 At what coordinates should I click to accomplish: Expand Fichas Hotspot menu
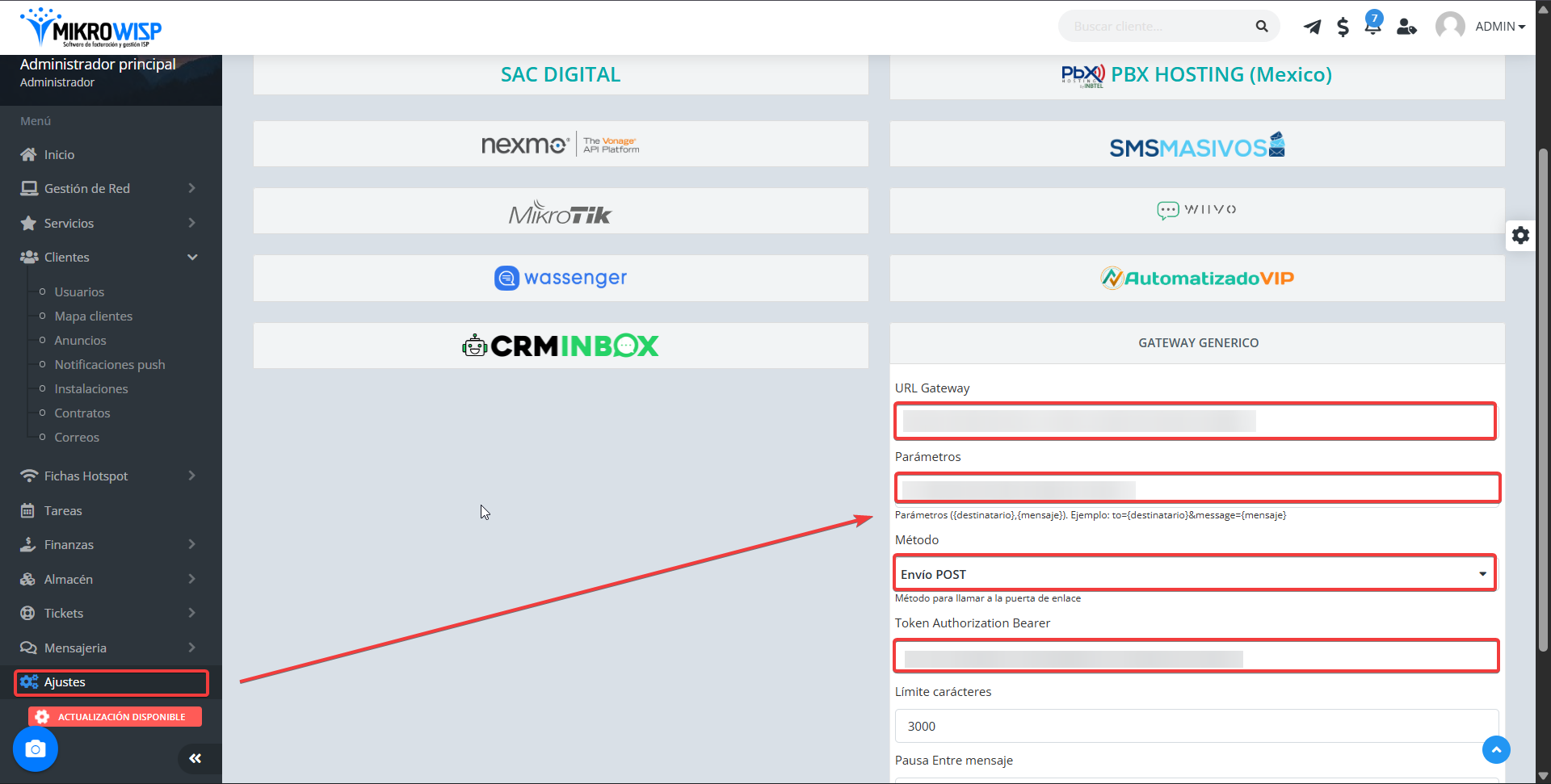pos(111,476)
